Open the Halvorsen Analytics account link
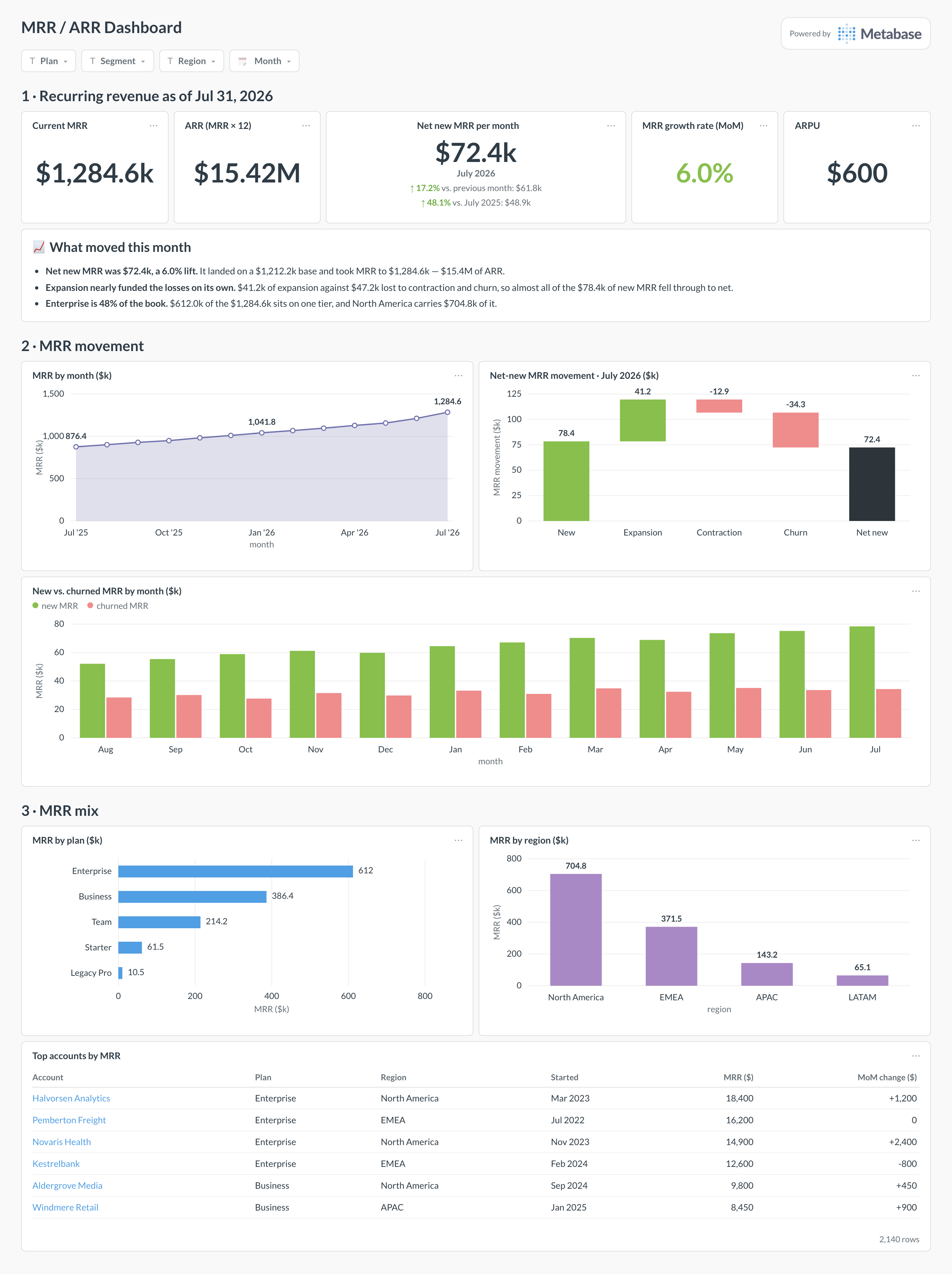Image resolution: width=952 pixels, height=1274 pixels. pos(71,1098)
